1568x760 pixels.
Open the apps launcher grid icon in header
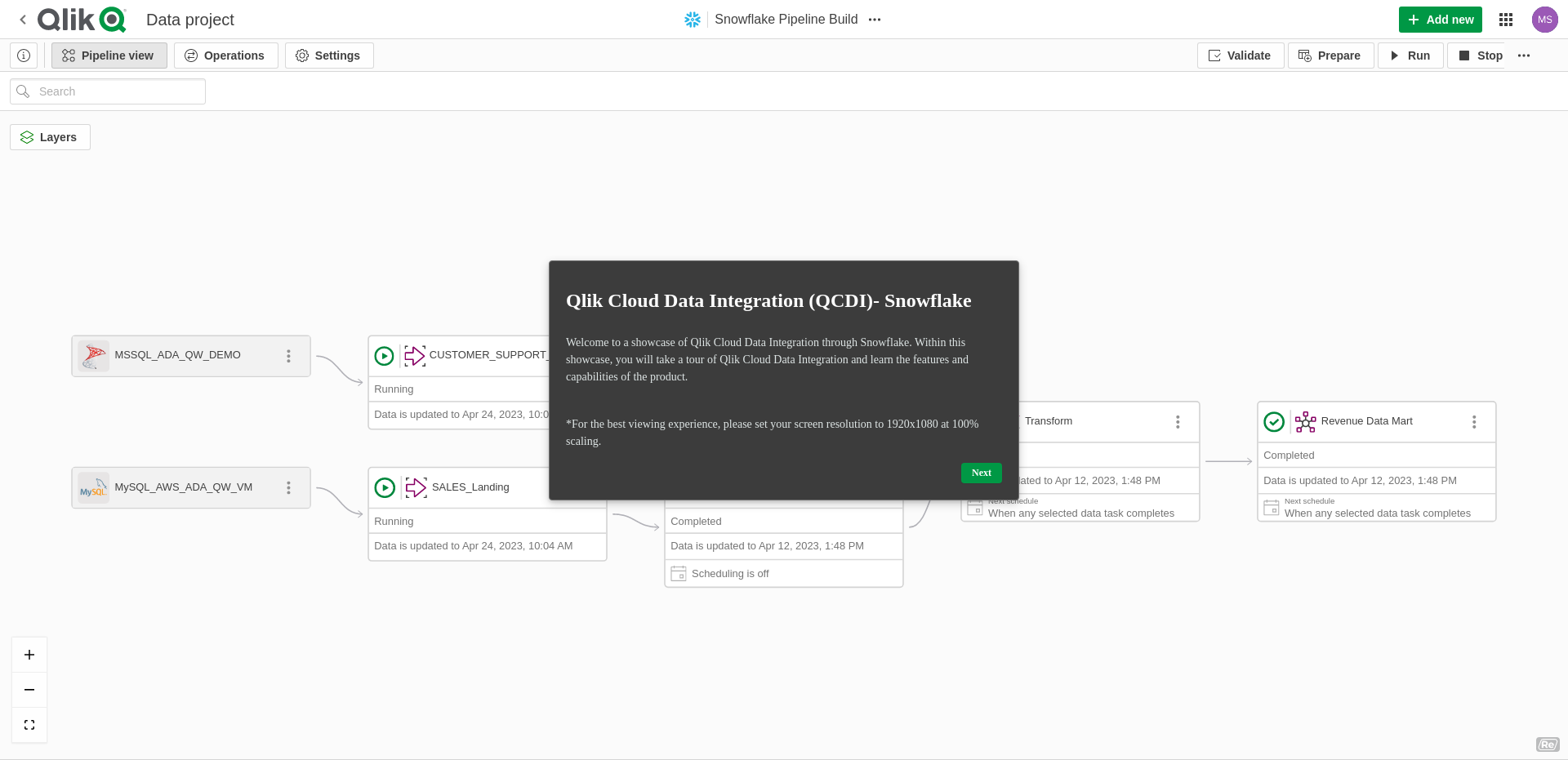tap(1506, 19)
